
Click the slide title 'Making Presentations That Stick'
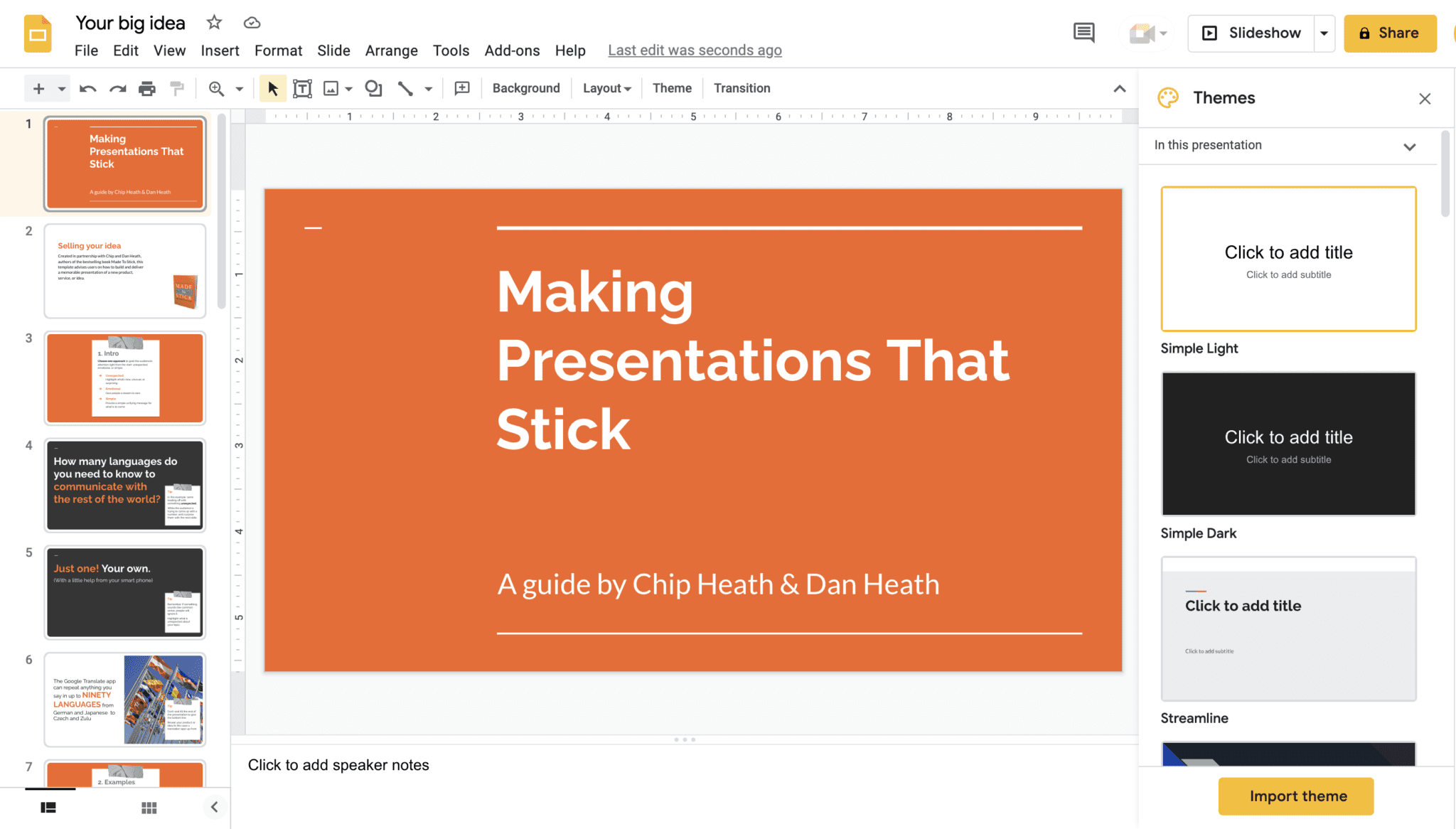point(753,360)
